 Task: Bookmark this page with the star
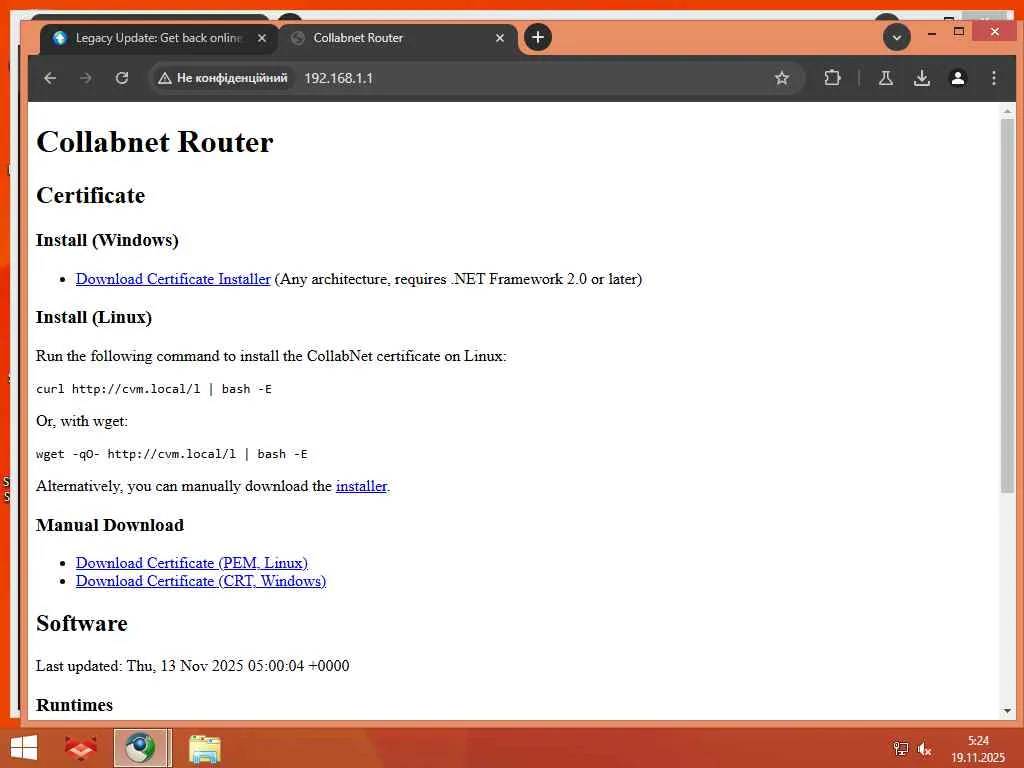(x=782, y=78)
